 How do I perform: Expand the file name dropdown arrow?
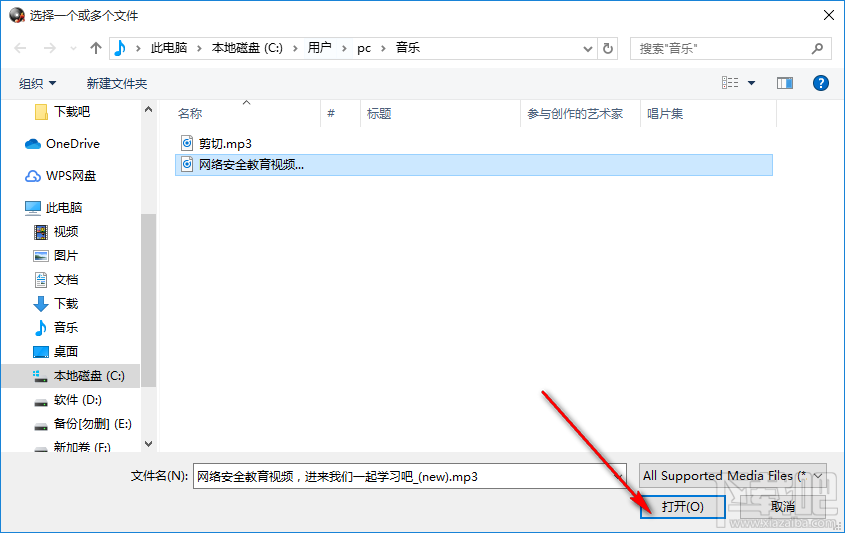point(619,476)
